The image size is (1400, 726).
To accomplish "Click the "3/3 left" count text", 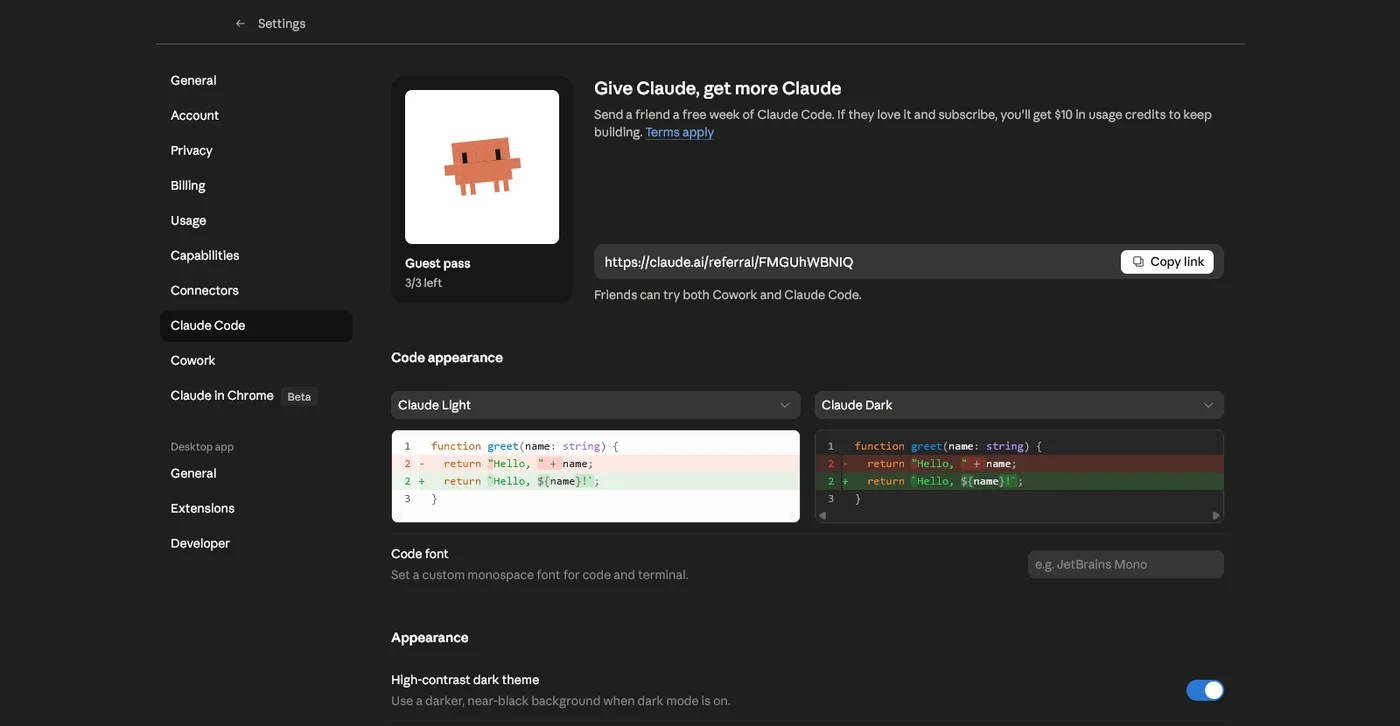I will click(424, 283).
